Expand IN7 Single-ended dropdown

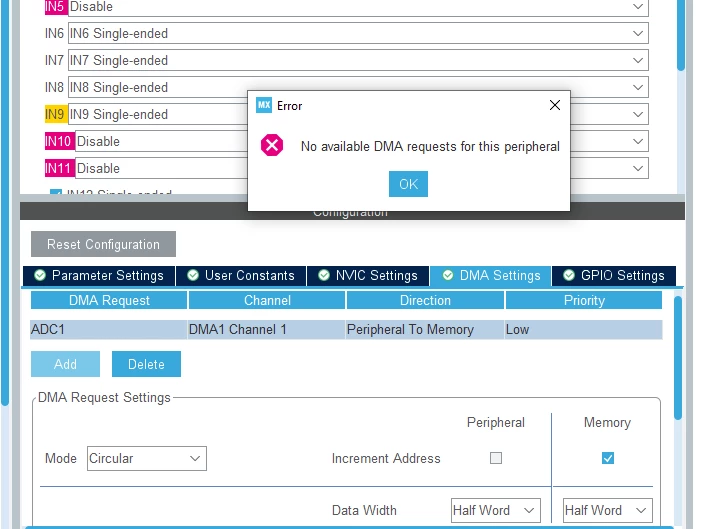(x=358, y=60)
